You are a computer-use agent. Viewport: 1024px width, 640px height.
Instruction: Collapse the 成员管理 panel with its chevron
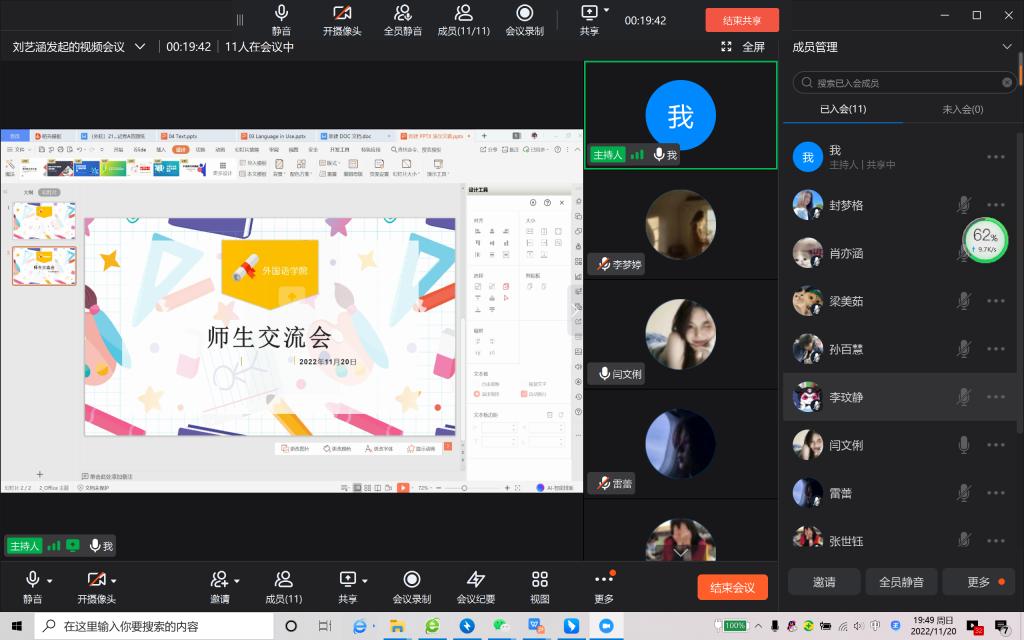pos(1007,47)
